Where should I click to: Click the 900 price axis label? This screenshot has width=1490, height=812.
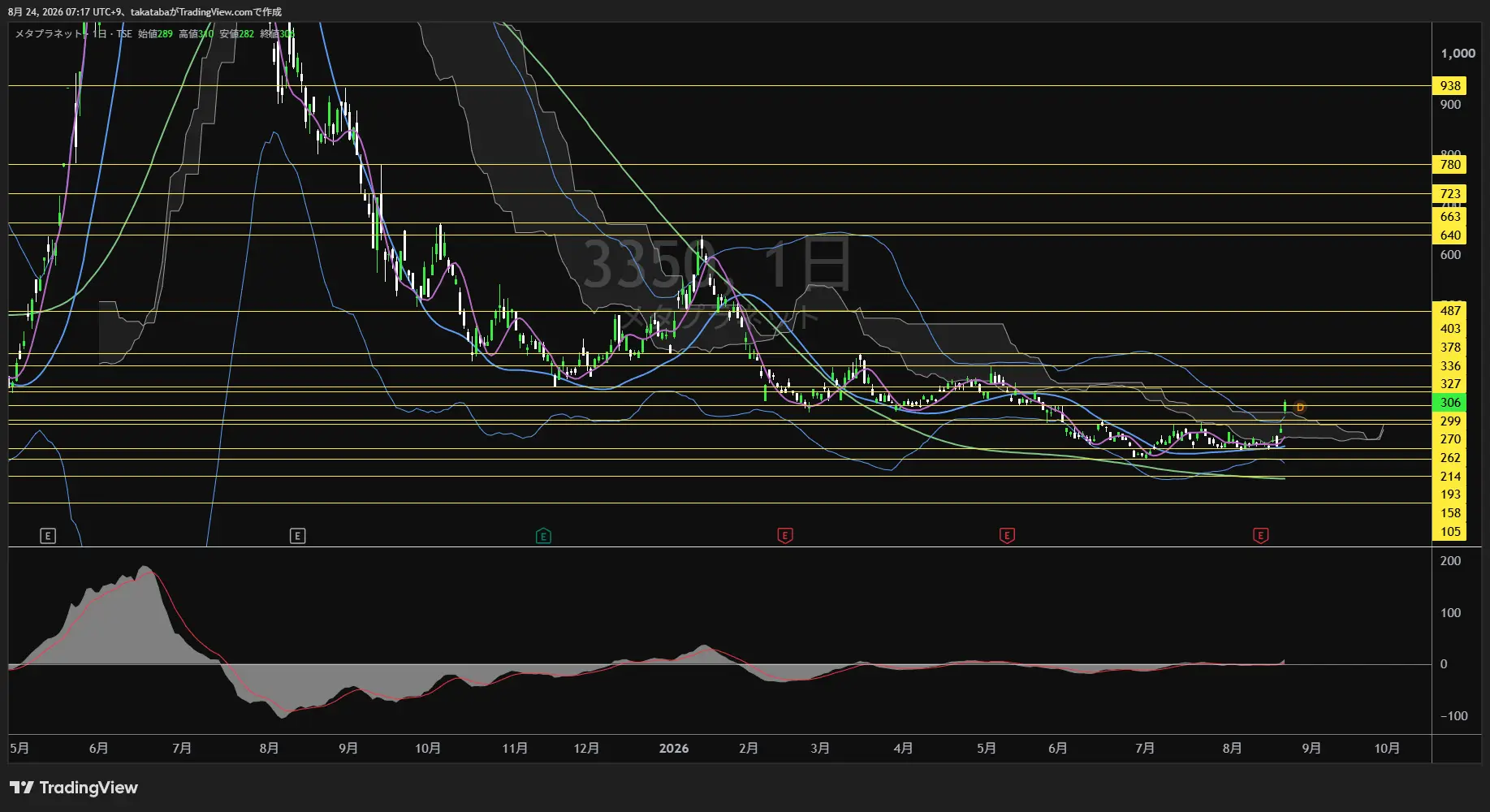tap(1450, 105)
